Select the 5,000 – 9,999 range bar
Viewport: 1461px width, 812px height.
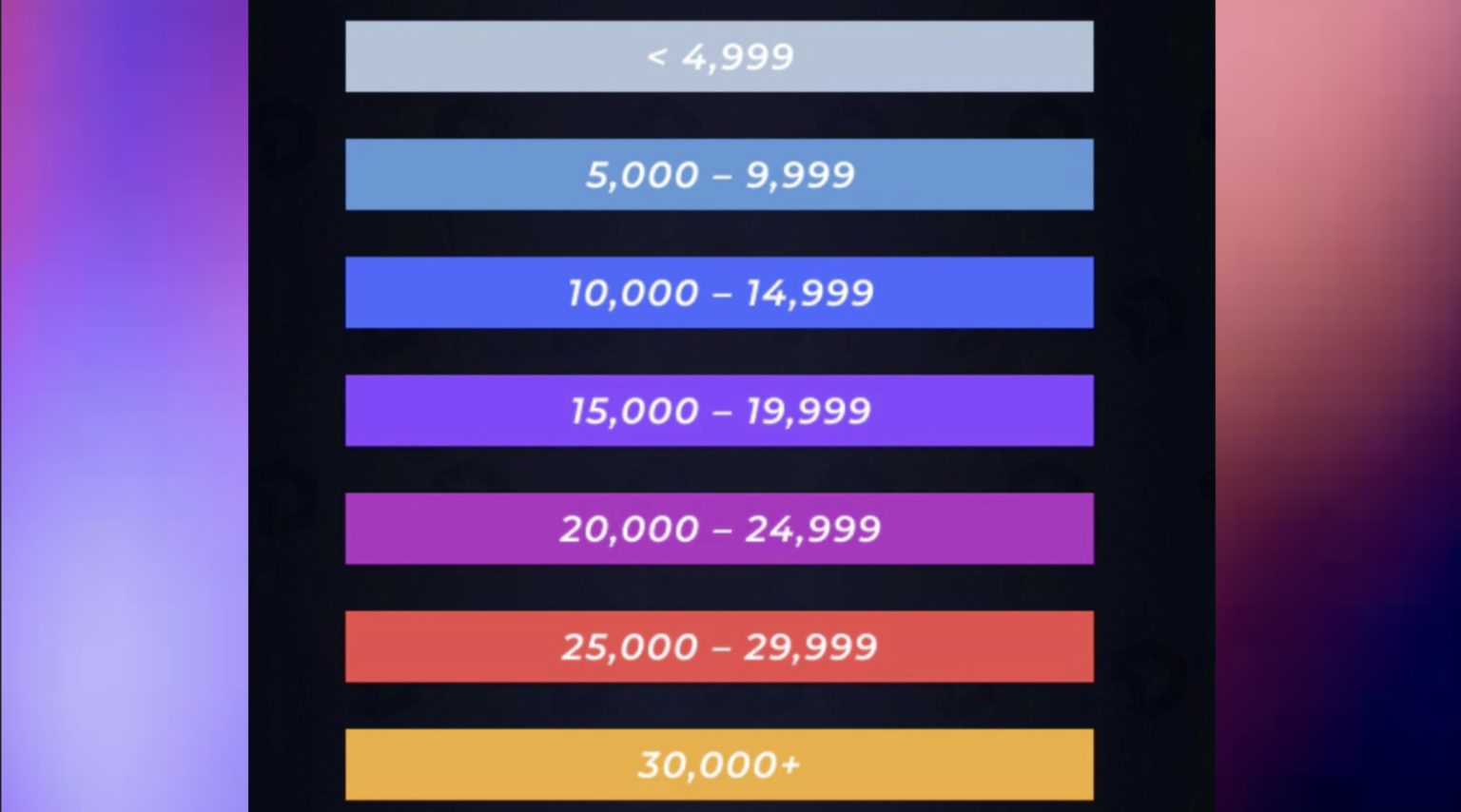click(719, 174)
